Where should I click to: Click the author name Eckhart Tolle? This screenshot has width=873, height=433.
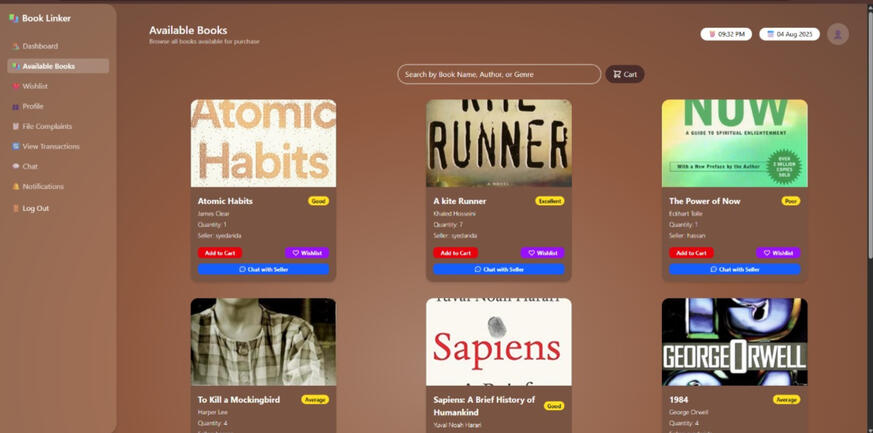pos(685,214)
